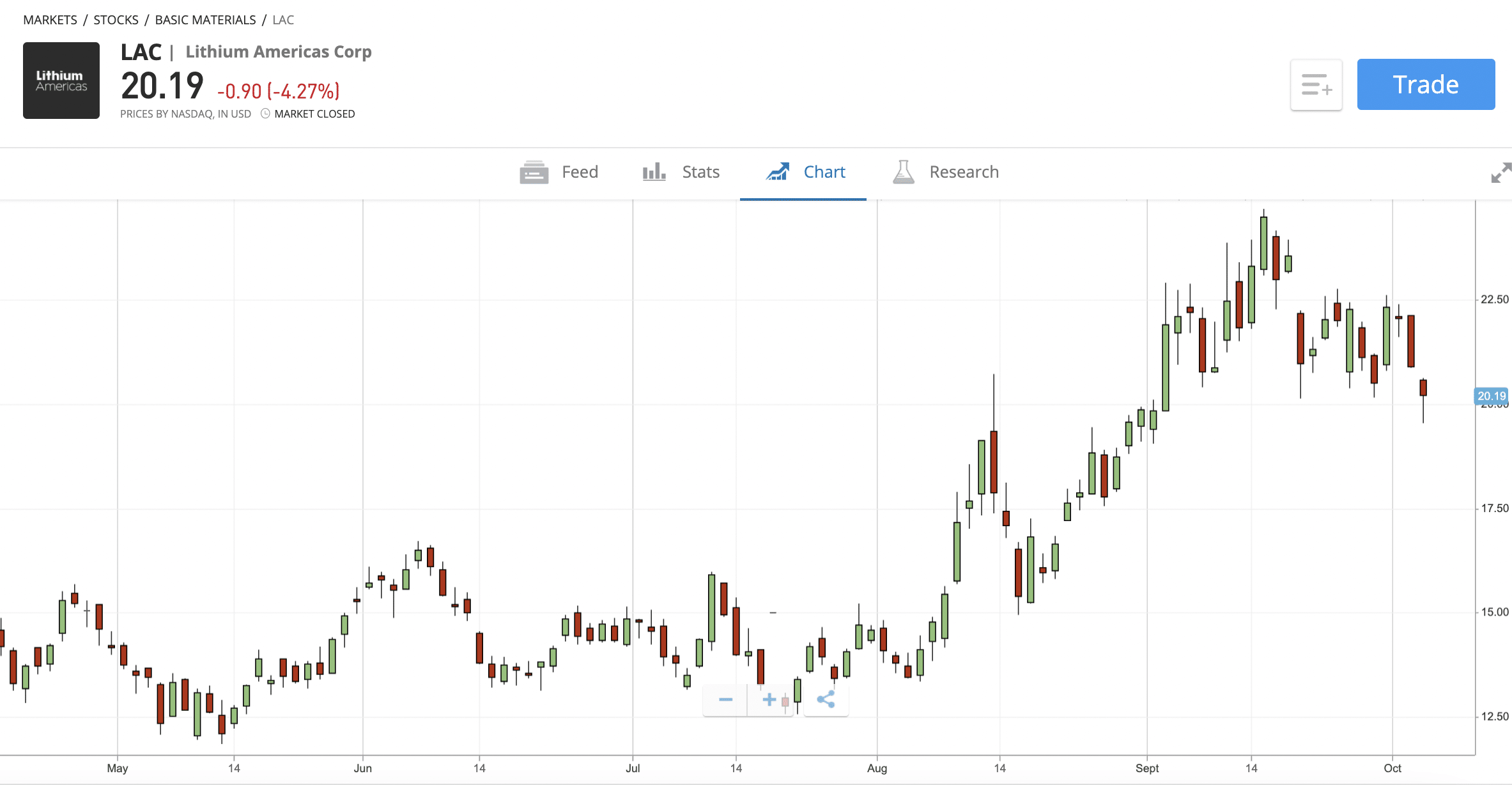The height and width of the screenshot is (785, 1512).
Task: Click the MARKET CLOSED status text
Action: pos(314,114)
